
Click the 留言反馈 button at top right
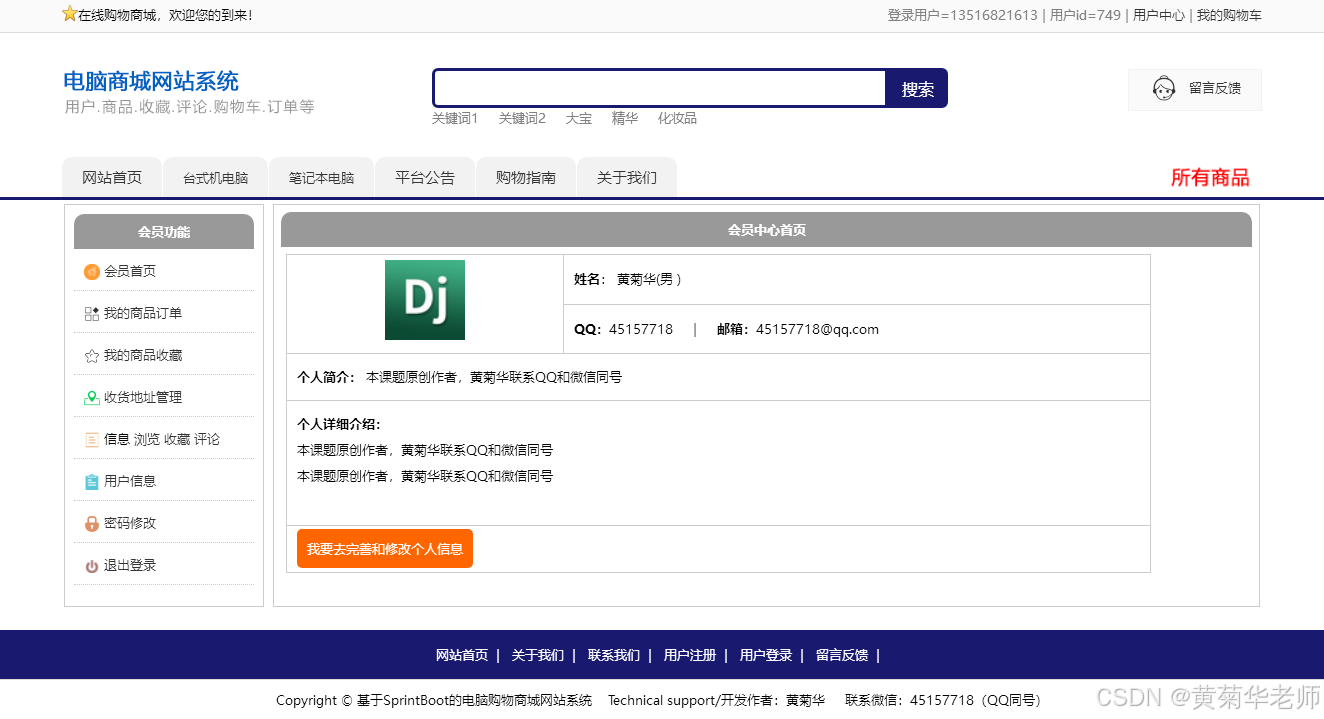coord(1195,89)
